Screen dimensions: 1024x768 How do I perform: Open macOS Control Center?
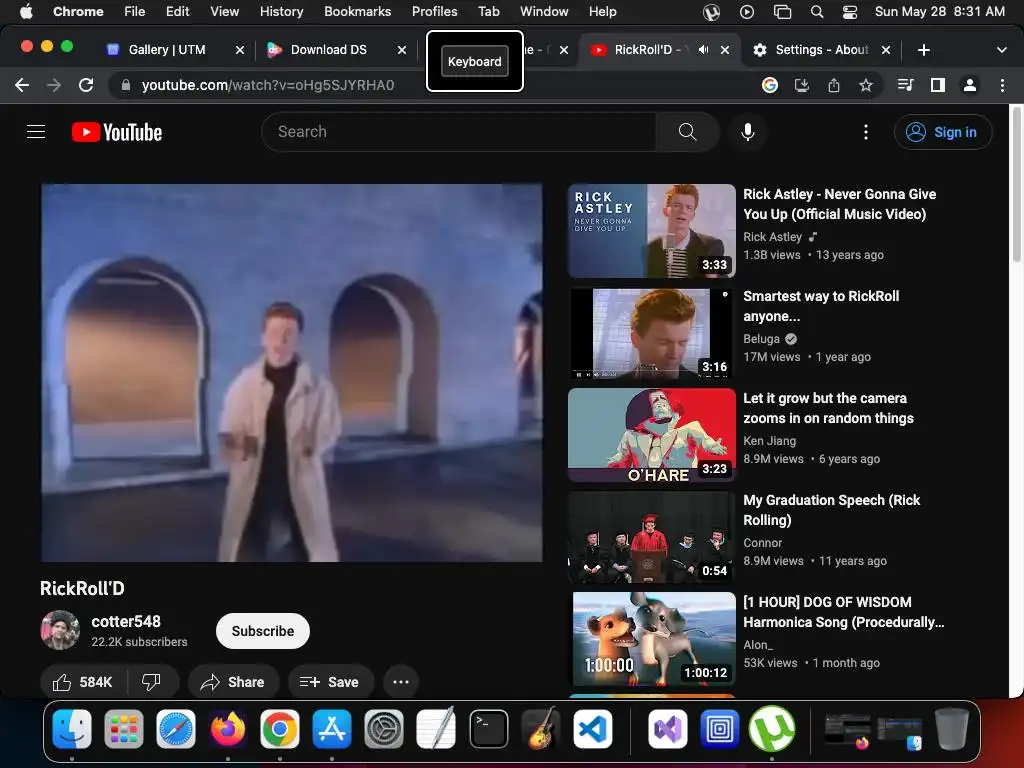pyautogui.click(x=850, y=12)
